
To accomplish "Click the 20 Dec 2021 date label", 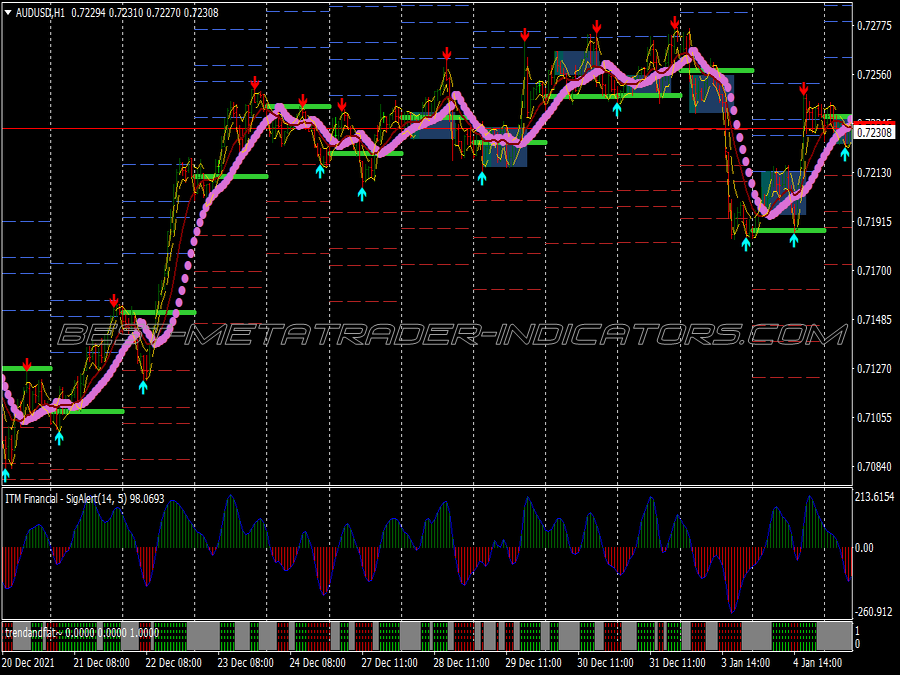I will tap(29, 662).
